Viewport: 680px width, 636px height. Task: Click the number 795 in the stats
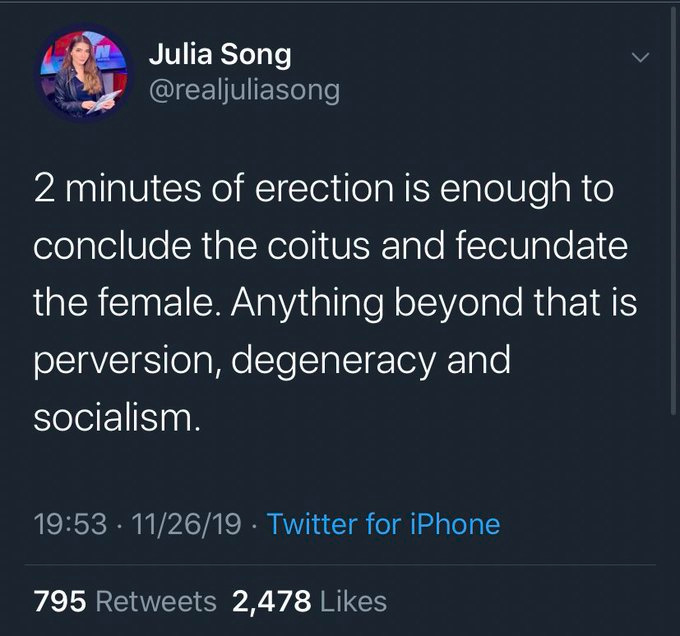59,600
